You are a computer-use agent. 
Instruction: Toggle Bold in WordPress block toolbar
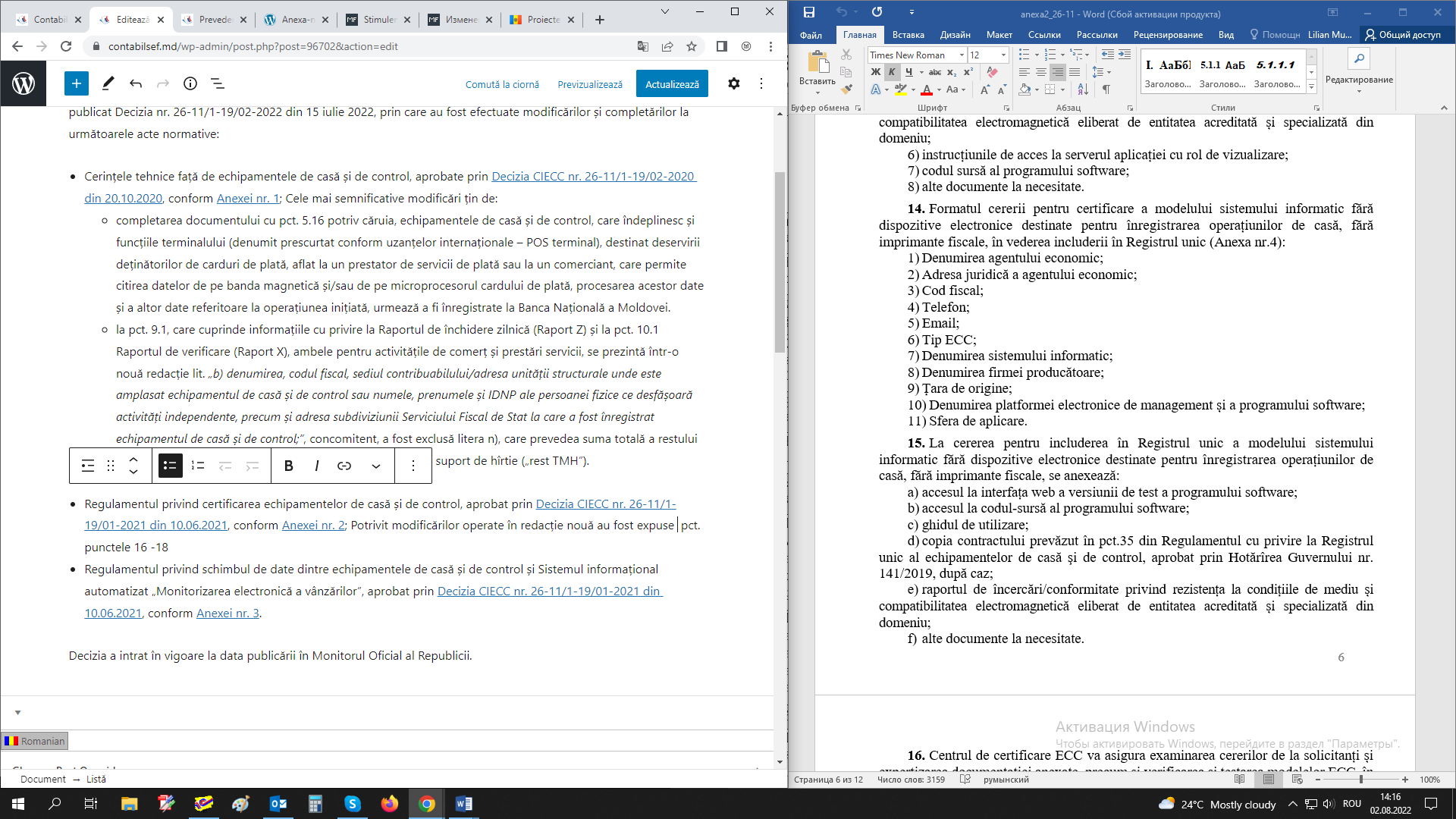(x=289, y=466)
